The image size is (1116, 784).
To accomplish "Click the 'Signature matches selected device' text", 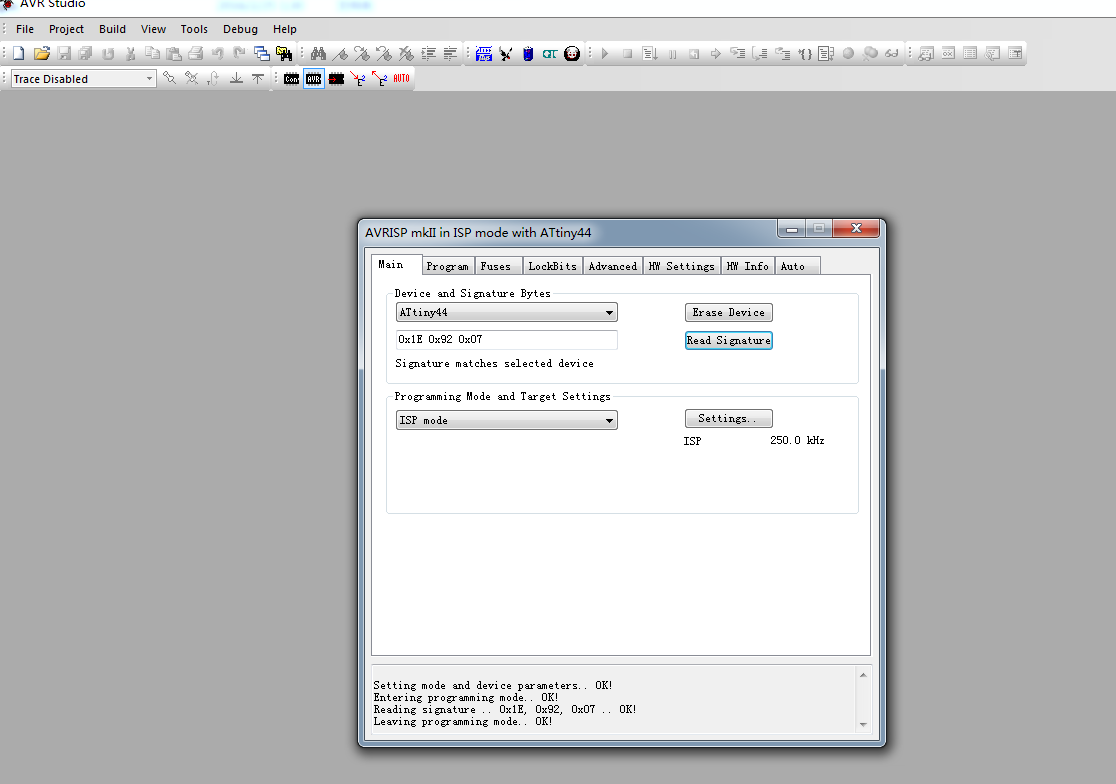I will click(x=495, y=364).
